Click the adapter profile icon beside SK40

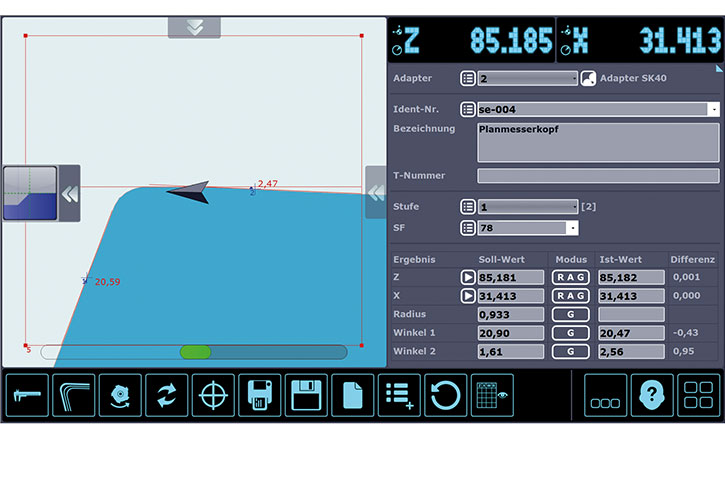click(588, 78)
